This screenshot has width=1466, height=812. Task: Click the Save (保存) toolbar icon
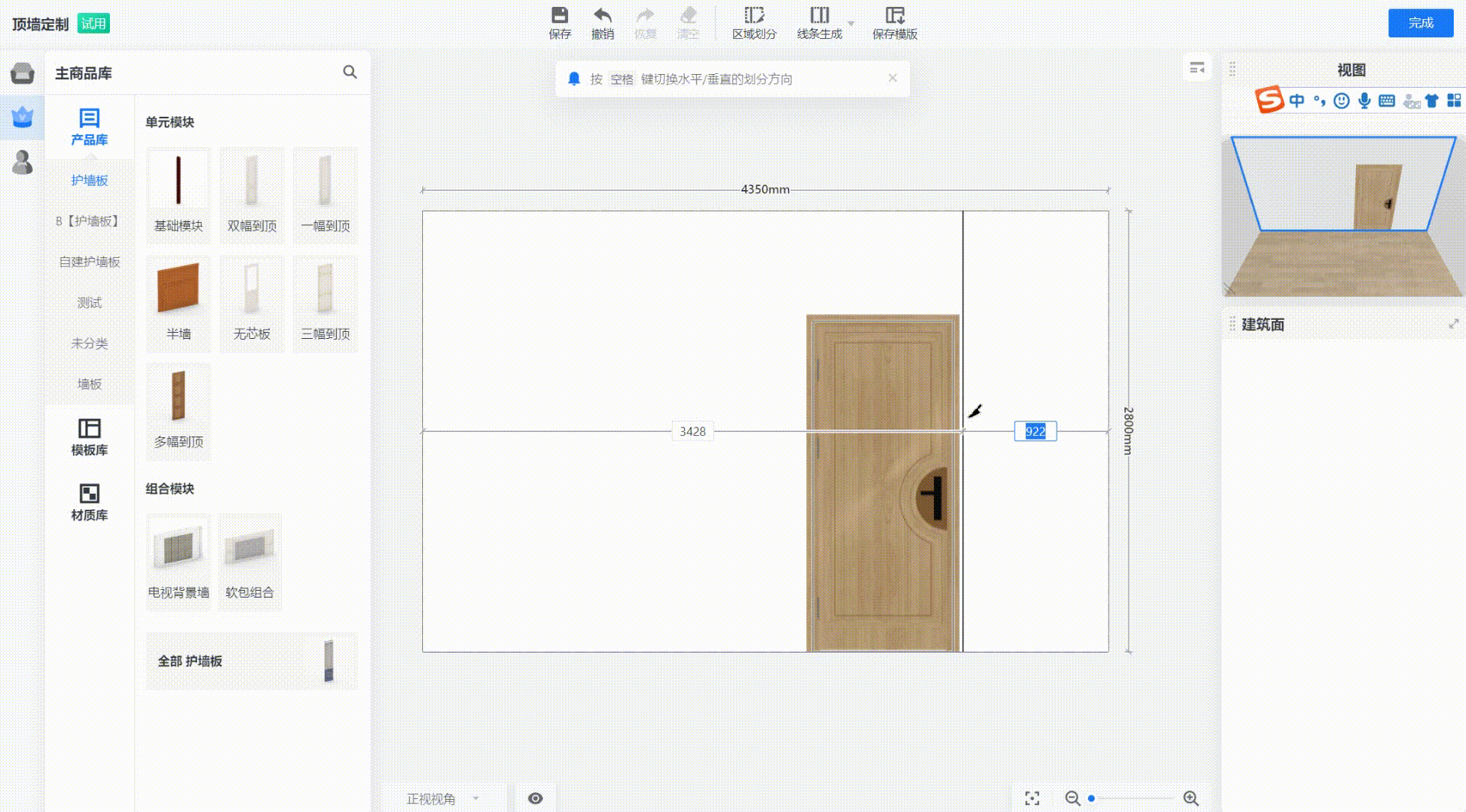[x=560, y=23]
